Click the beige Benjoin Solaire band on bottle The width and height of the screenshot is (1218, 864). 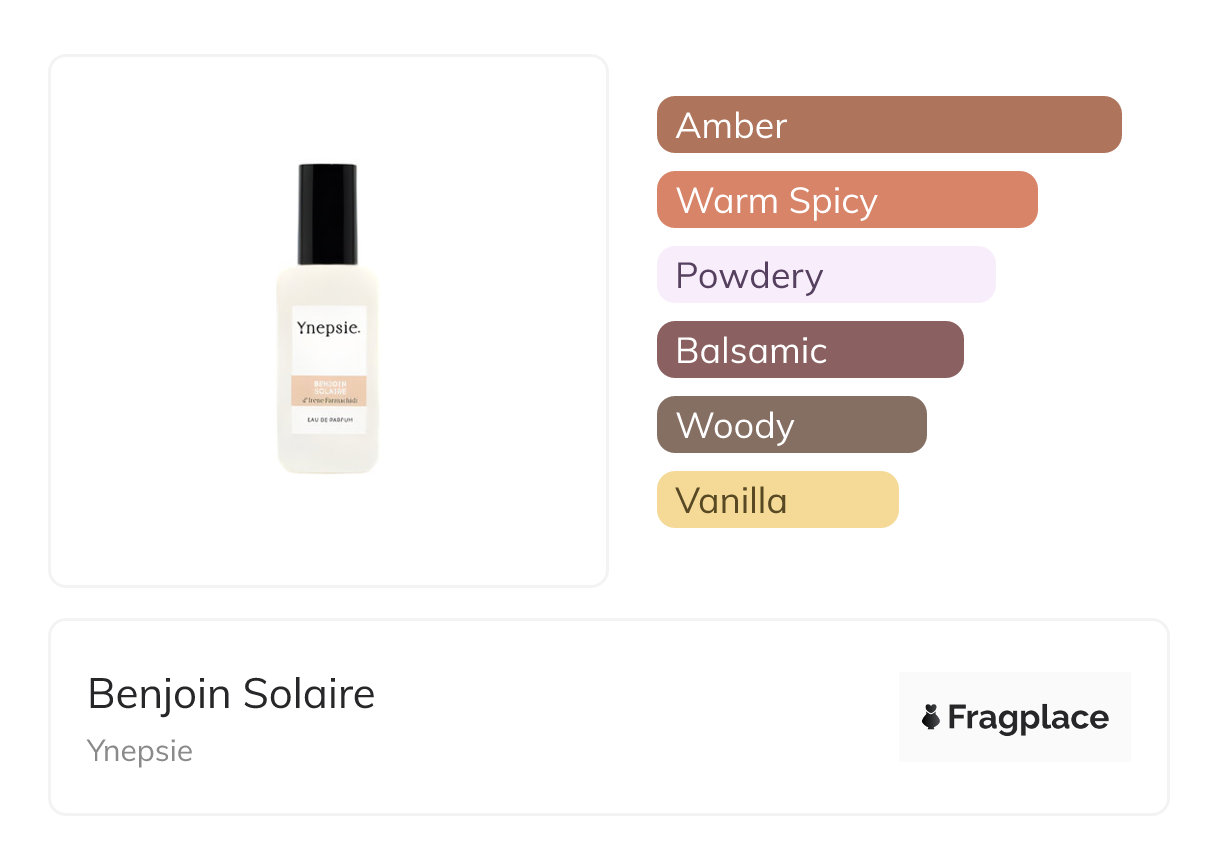(x=329, y=385)
